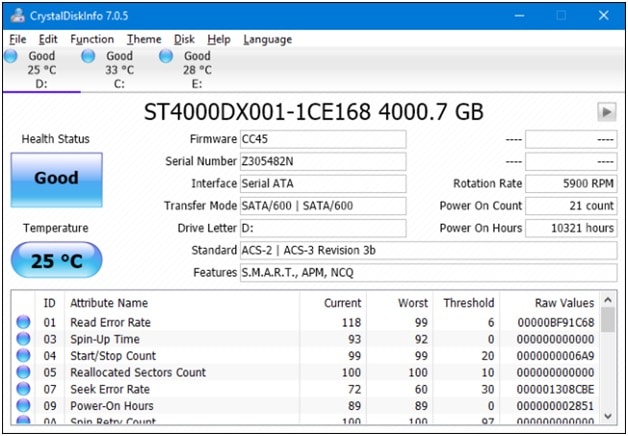Open the Language menu
628x436 pixels.
(x=268, y=39)
